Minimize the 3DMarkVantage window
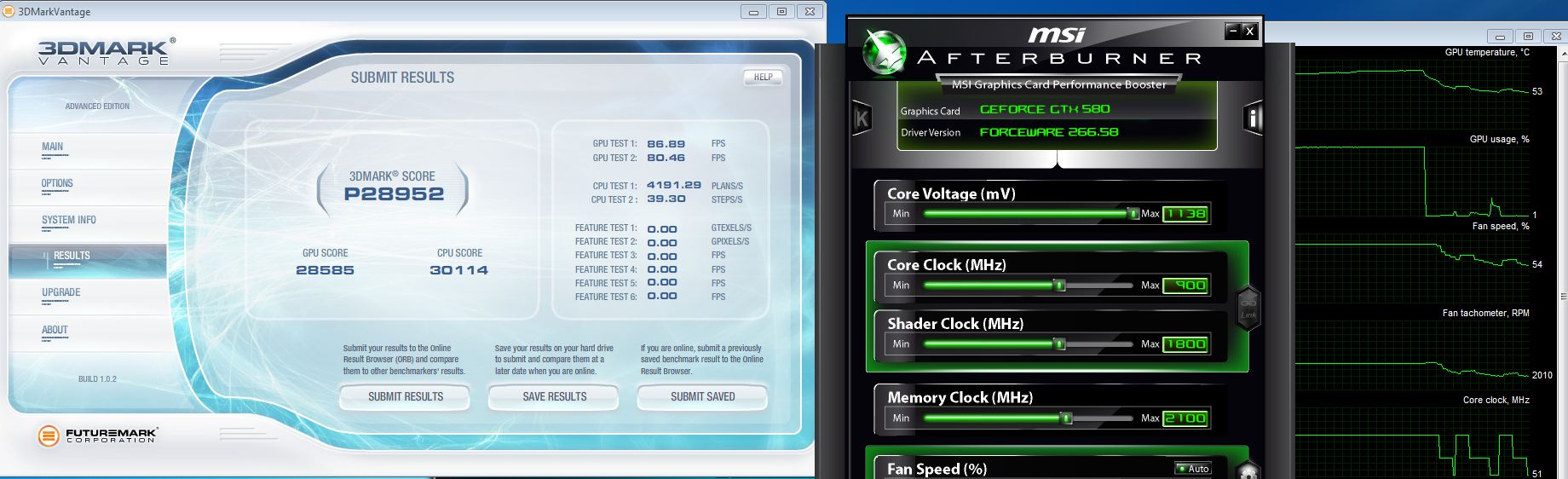The height and width of the screenshot is (479, 1568). 753,11
